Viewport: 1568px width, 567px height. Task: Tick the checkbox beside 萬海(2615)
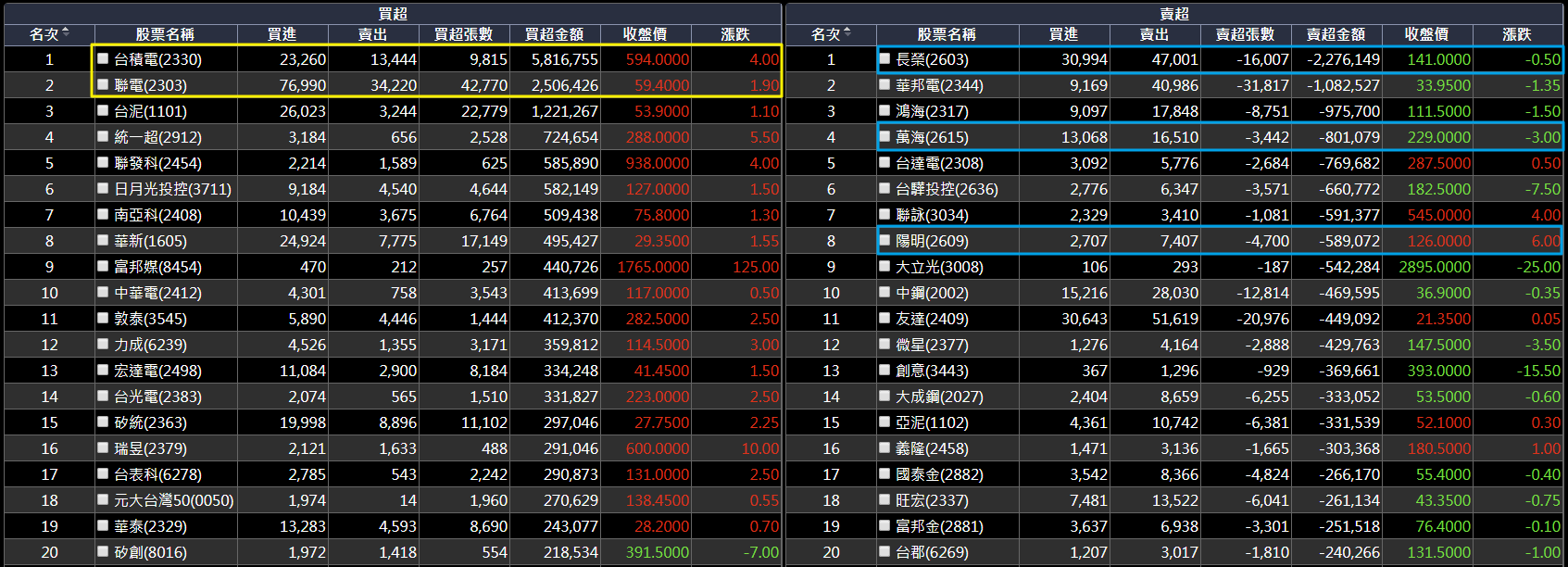pyautogui.click(x=885, y=136)
